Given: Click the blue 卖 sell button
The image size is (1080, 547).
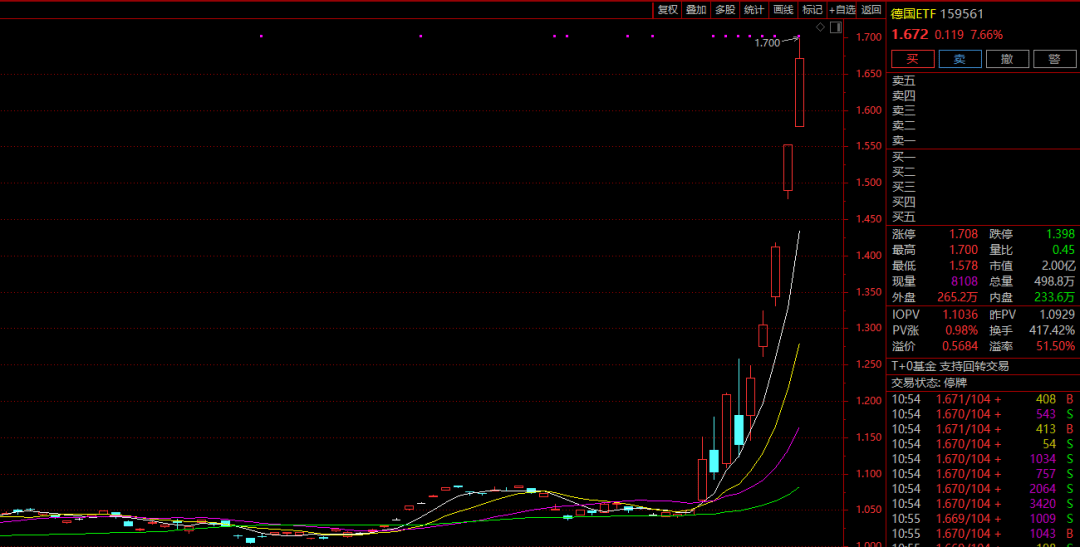Looking at the screenshot, I should [x=959, y=59].
